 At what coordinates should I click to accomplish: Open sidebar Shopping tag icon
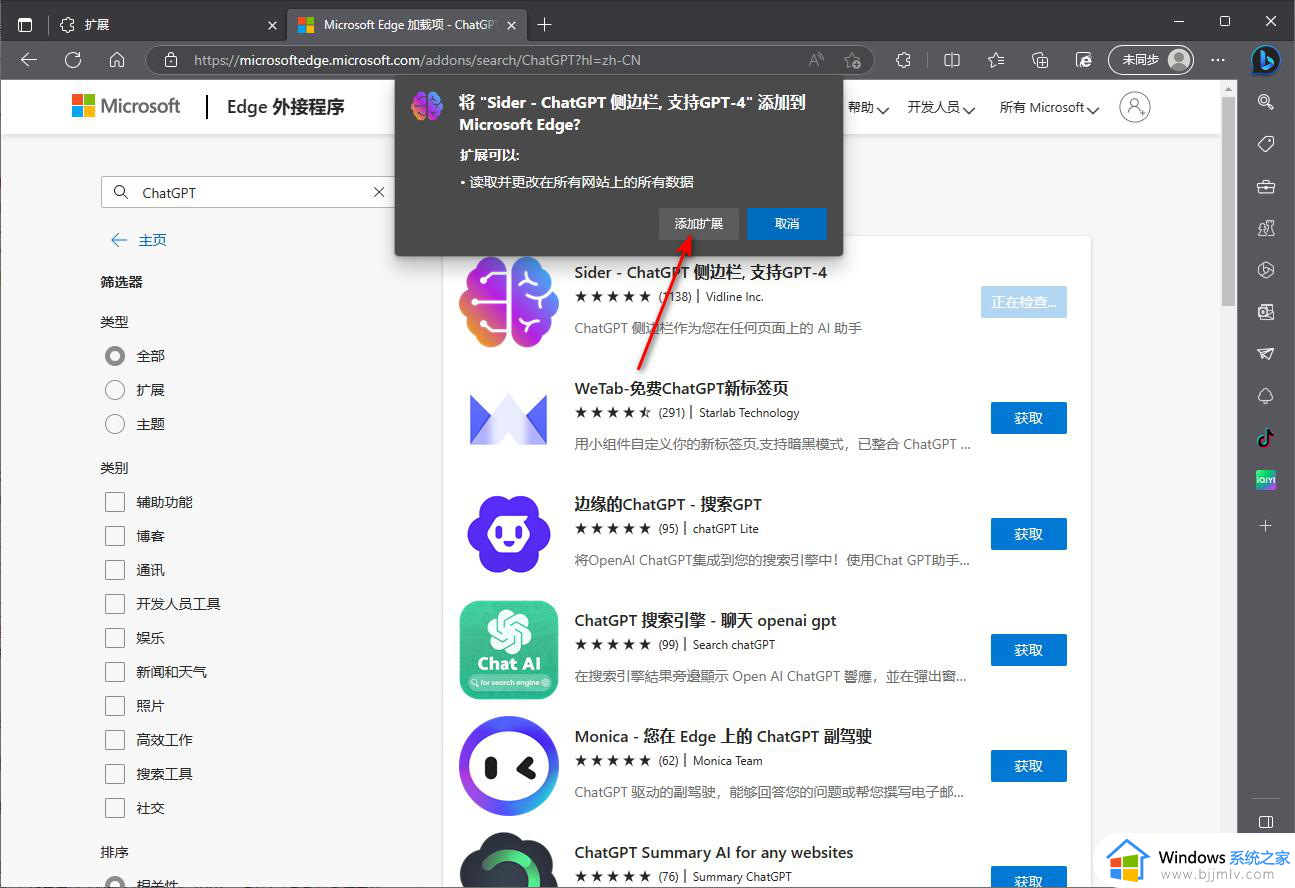click(1265, 144)
